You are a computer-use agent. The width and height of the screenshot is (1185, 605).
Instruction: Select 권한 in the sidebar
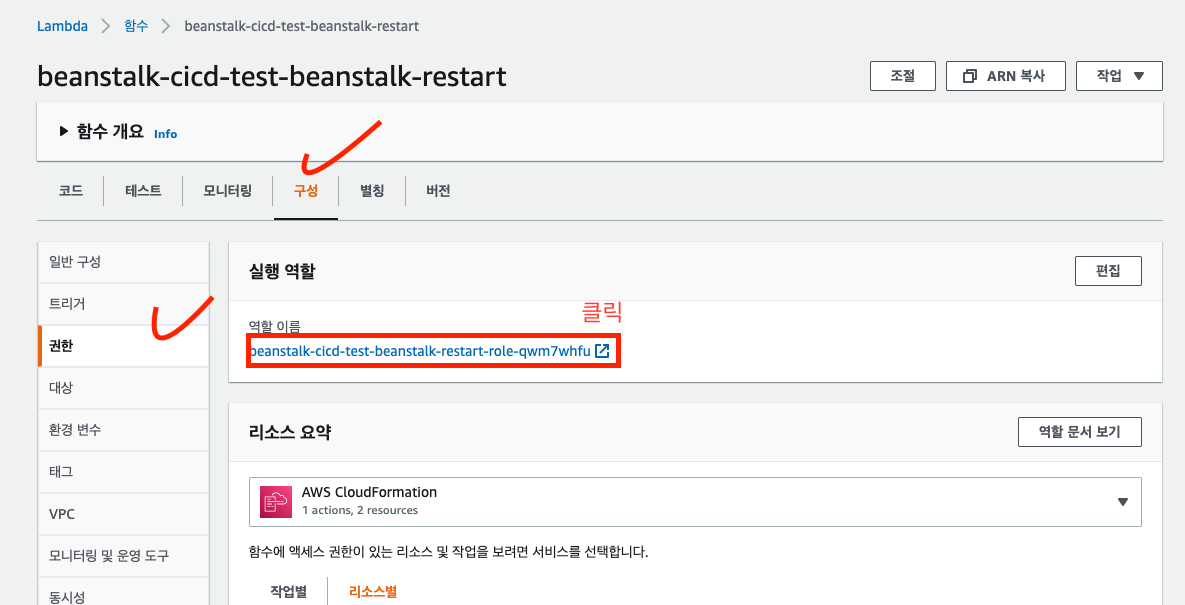(123, 346)
